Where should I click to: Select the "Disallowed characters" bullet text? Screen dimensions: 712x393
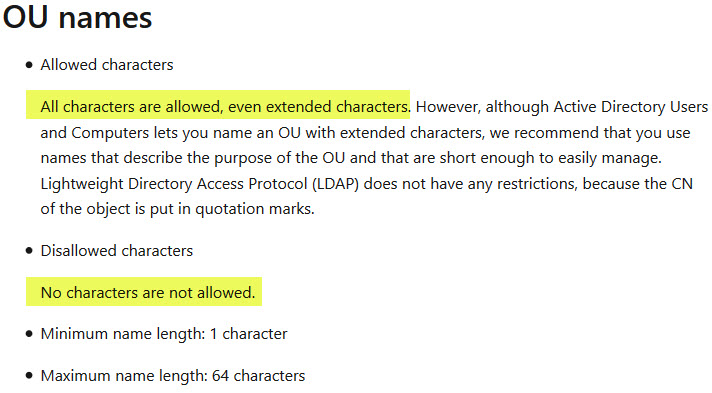(117, 251)
